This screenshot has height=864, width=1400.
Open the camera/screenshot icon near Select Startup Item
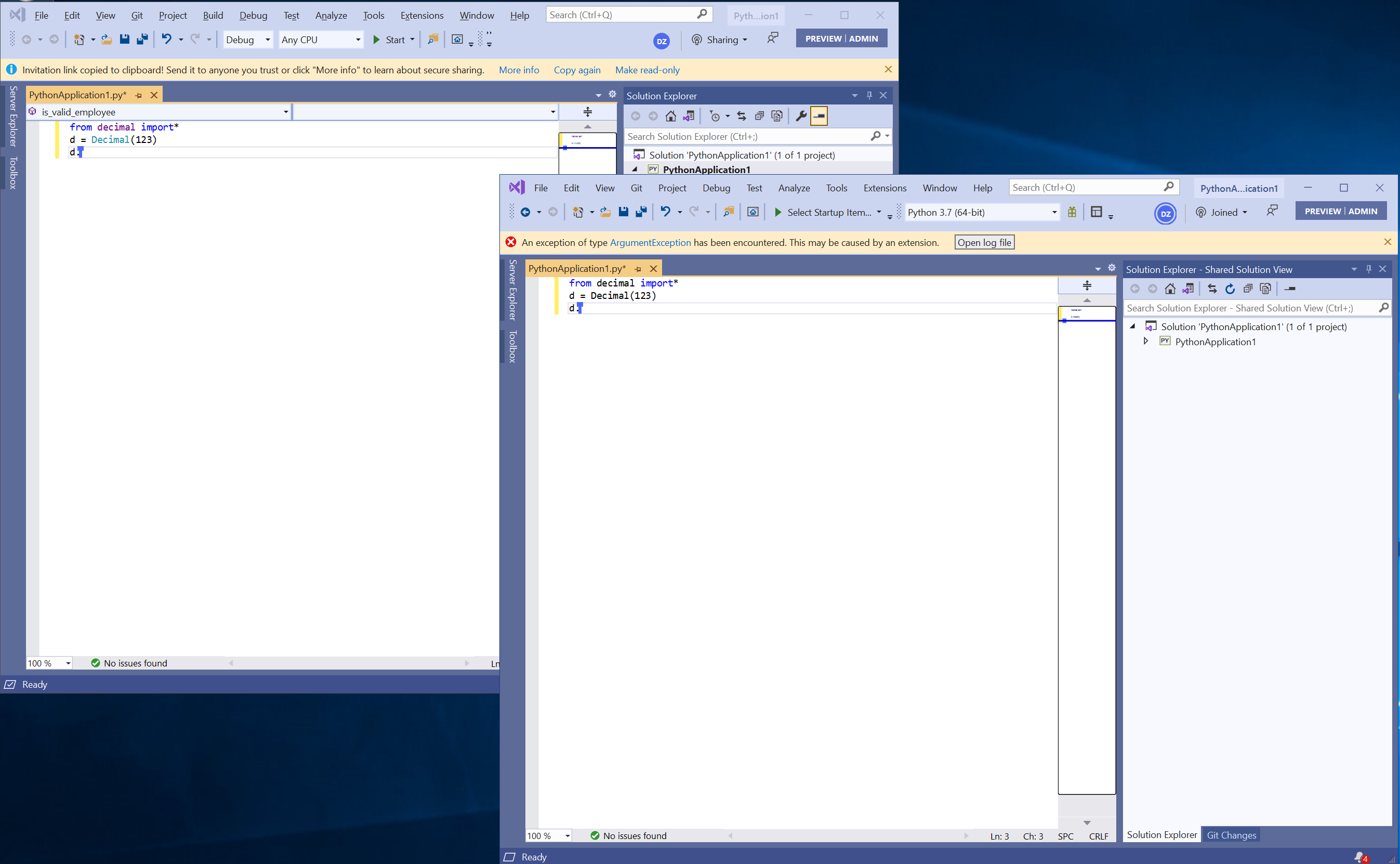pyautogui.click(x=753, y=212)
